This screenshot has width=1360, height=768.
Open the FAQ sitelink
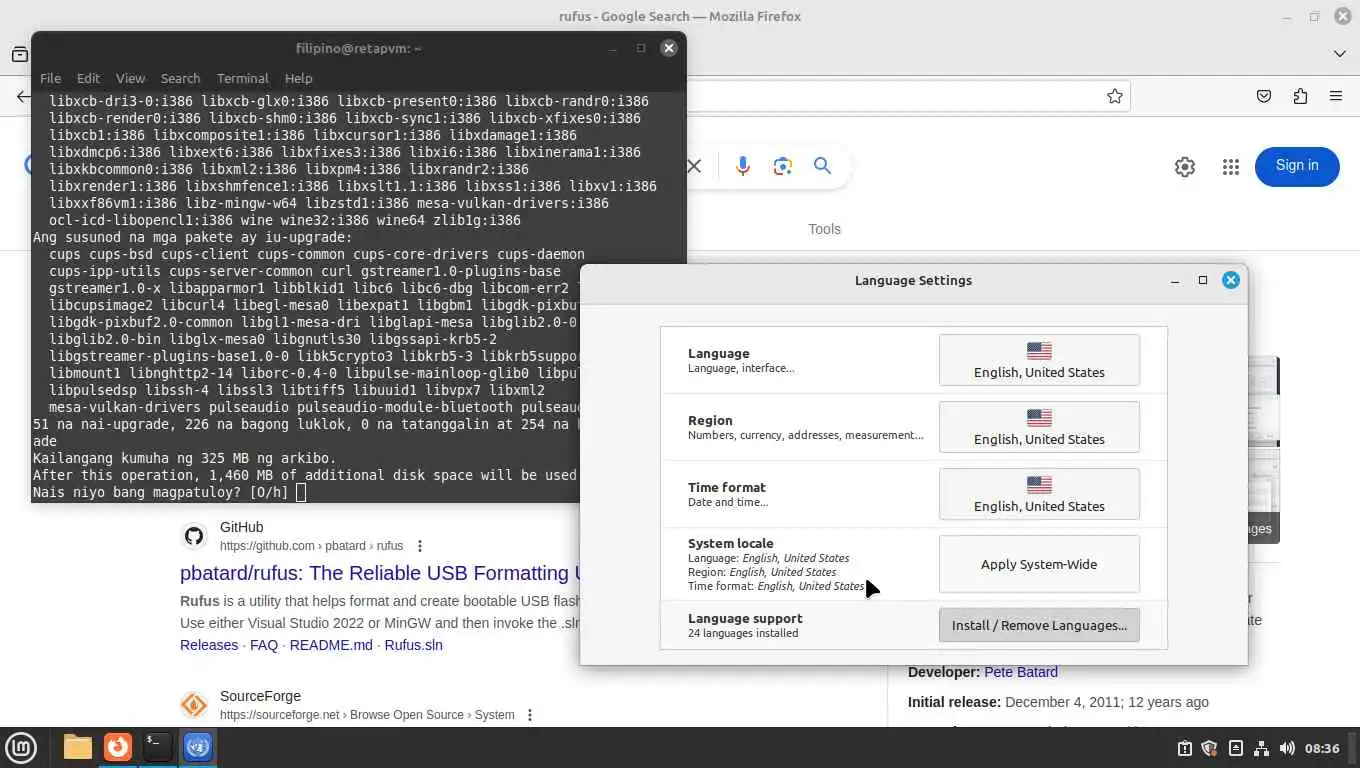pos(264,645)
